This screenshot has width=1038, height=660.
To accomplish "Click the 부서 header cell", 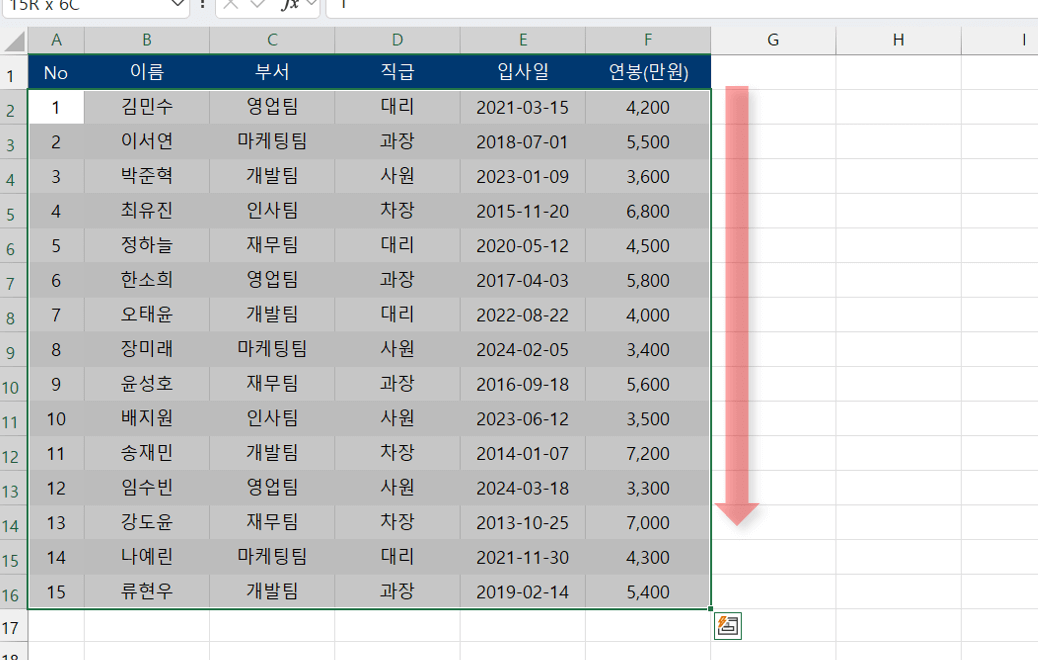I will [x=272, y=72].
